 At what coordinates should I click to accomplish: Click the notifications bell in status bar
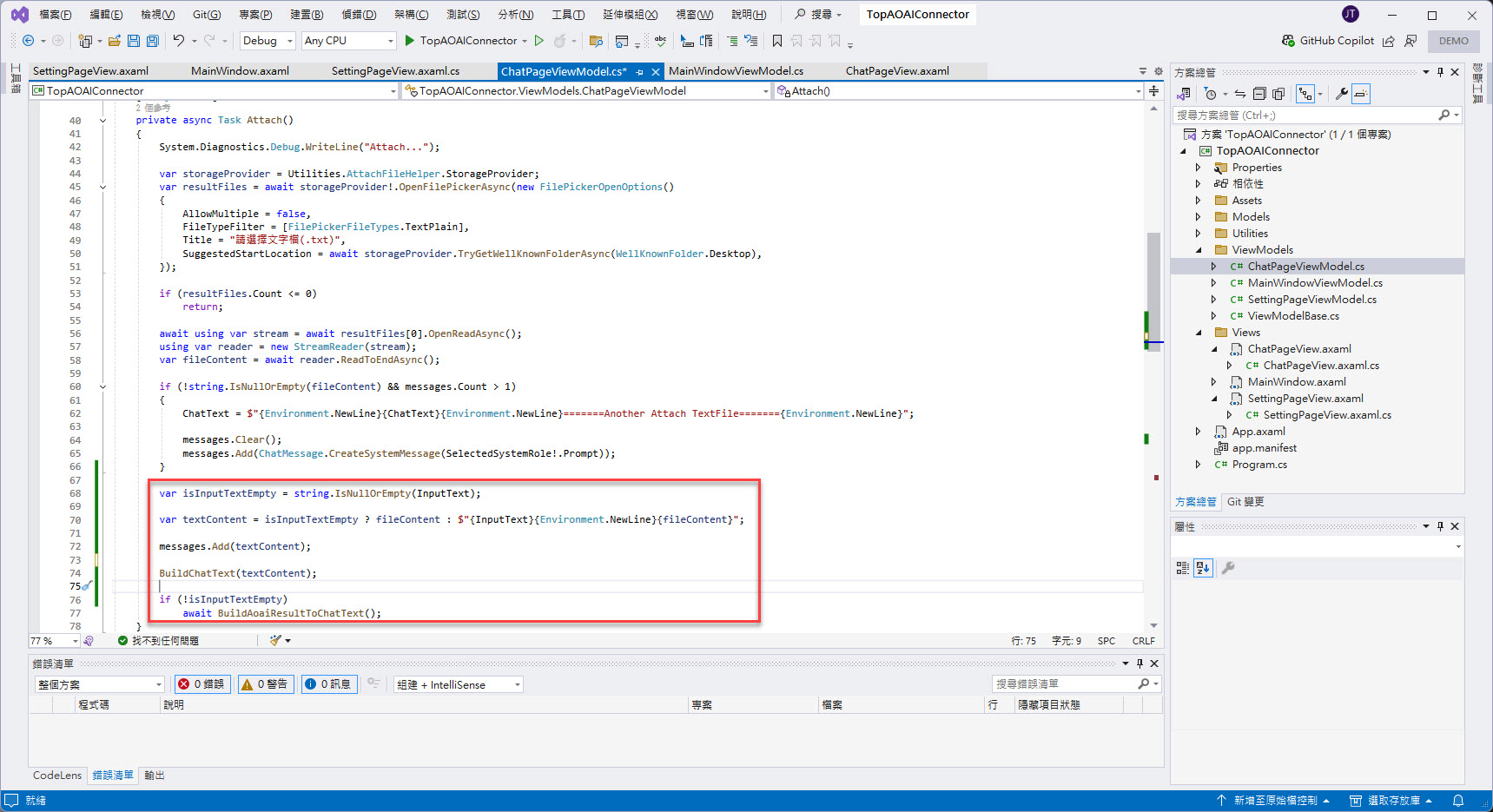coord(1458,801)
